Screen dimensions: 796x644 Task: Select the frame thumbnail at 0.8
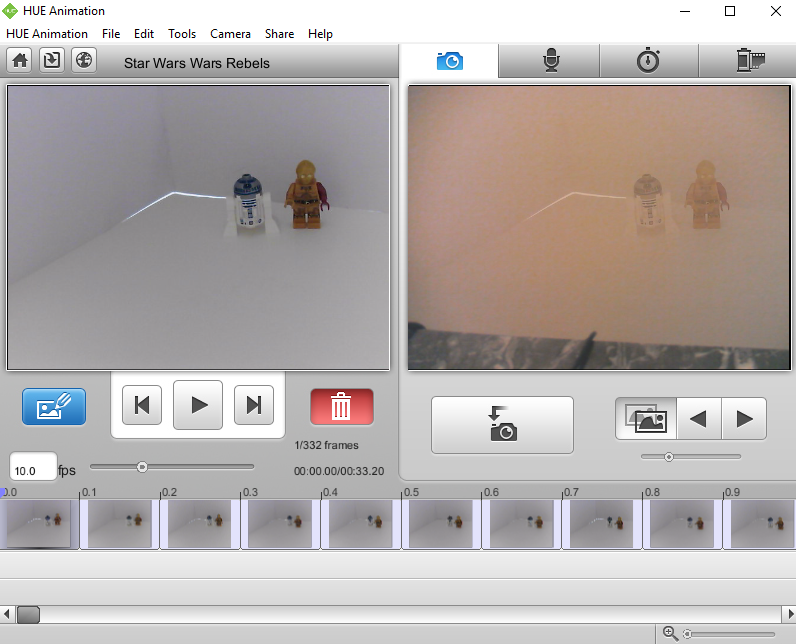point(682,524)
